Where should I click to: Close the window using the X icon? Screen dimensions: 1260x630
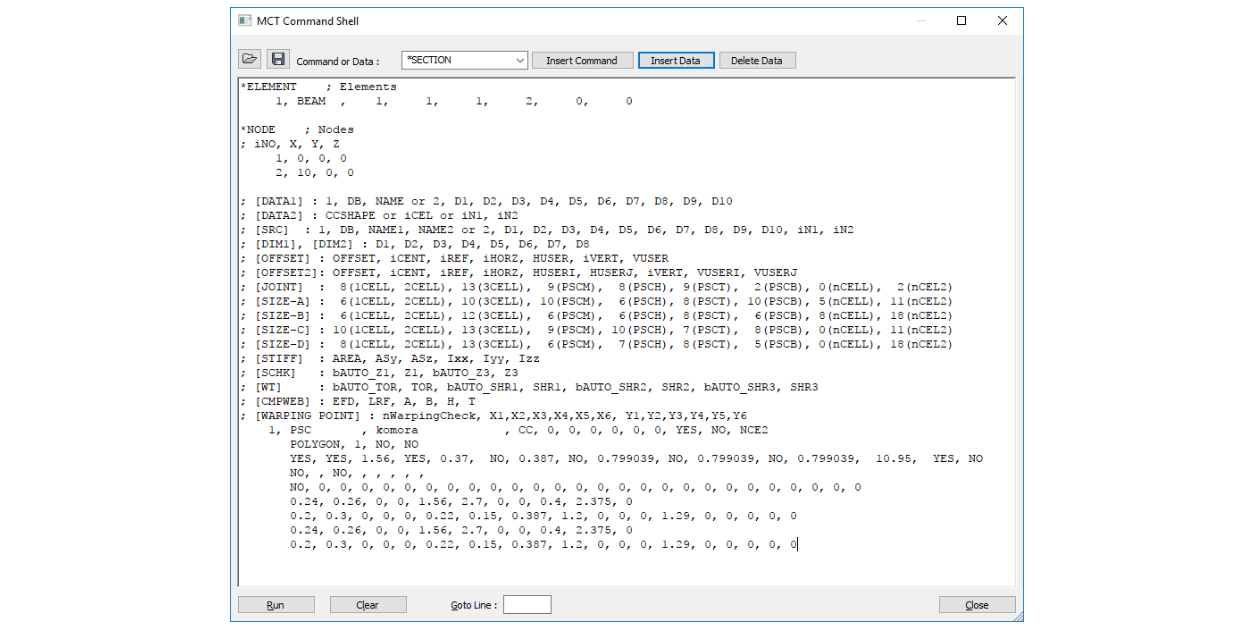coord(1002,21)
